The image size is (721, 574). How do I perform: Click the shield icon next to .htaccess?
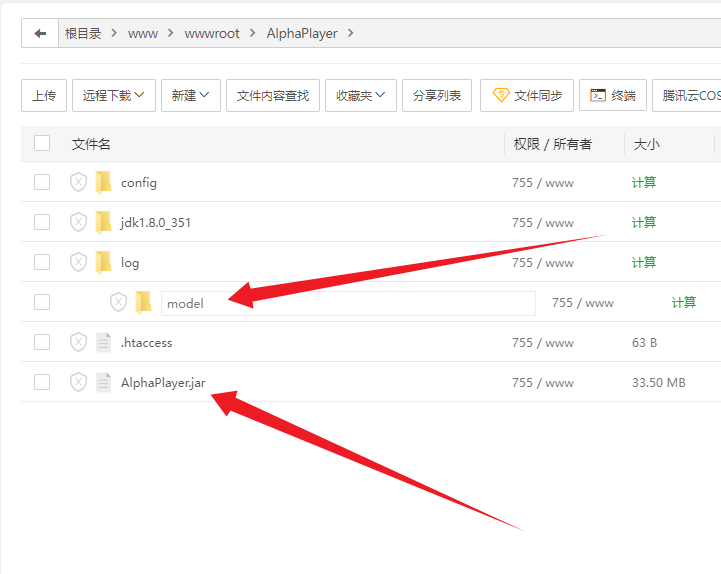tap(78, 342)
